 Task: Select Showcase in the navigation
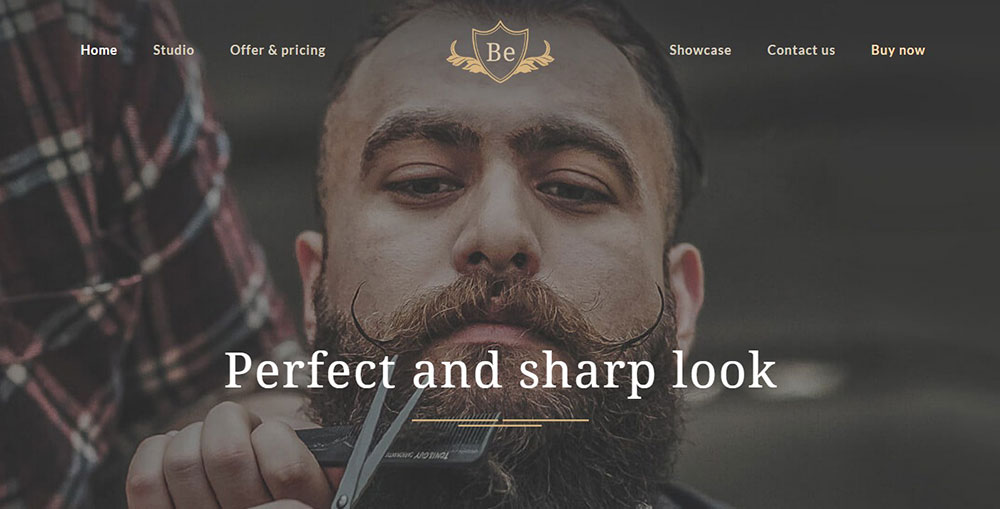(x=700, y=50)
